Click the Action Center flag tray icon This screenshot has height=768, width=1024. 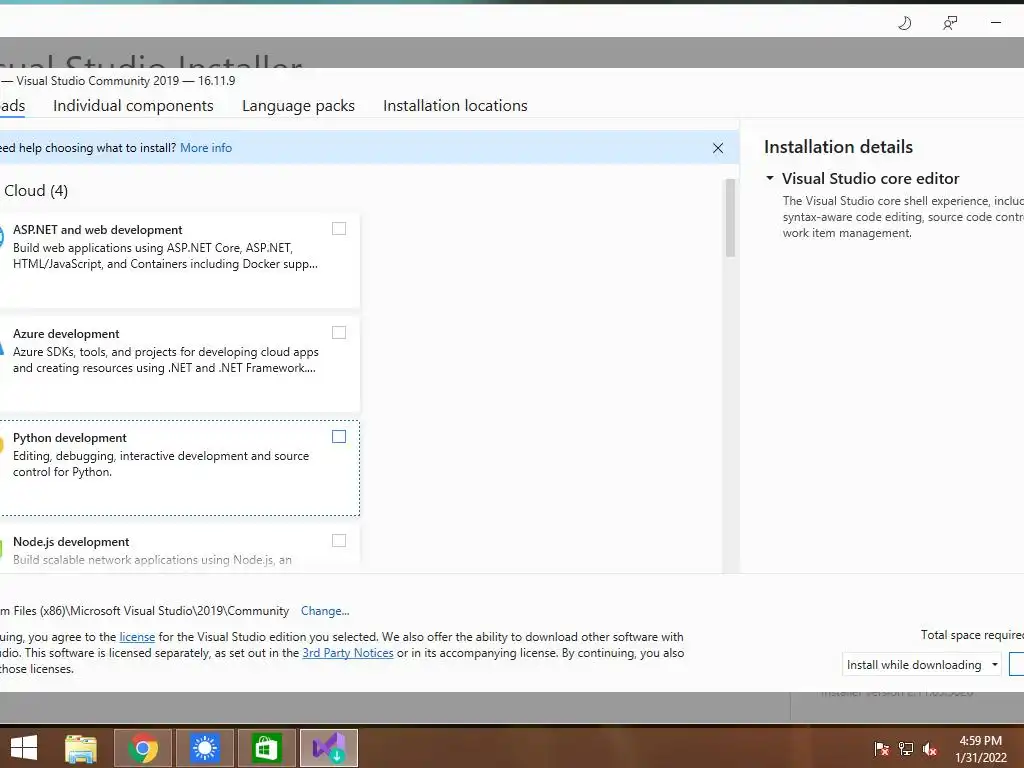pos(882,749)
